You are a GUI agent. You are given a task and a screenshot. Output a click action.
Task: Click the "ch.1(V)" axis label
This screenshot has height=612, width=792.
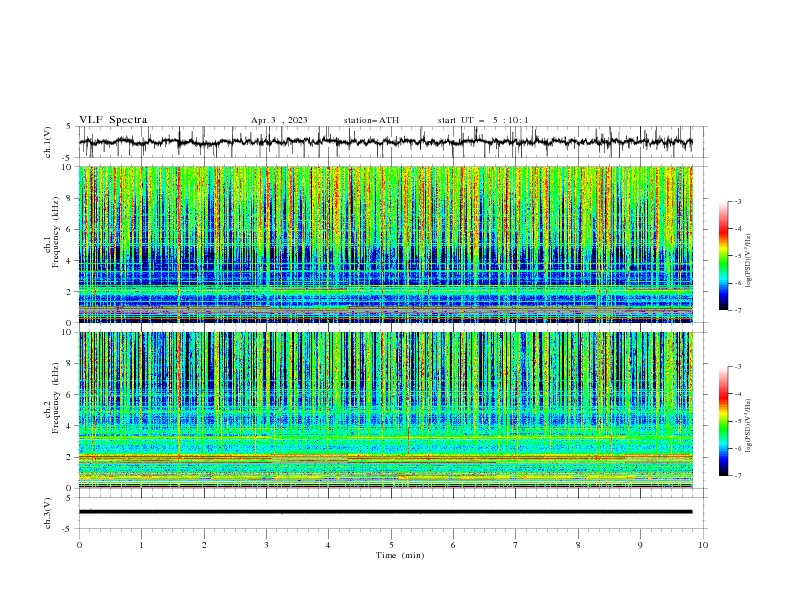[48, 142]
